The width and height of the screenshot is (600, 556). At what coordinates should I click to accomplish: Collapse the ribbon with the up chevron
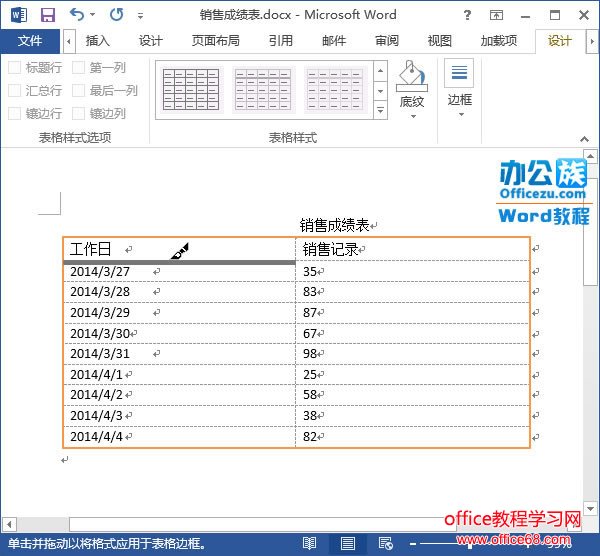584,139
